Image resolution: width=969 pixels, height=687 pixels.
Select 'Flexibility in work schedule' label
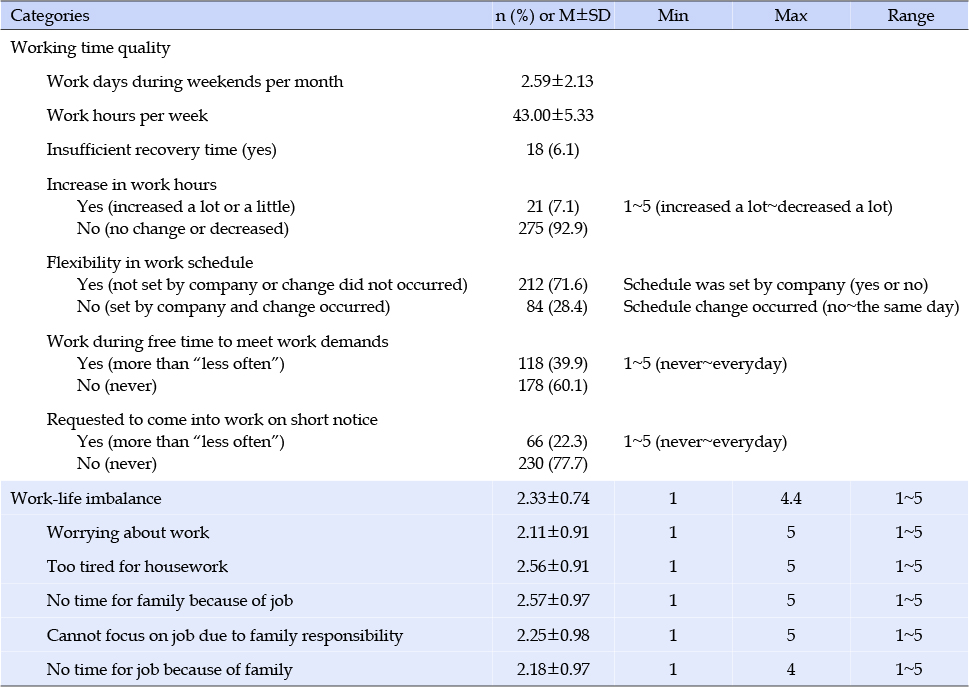(150, 263)
